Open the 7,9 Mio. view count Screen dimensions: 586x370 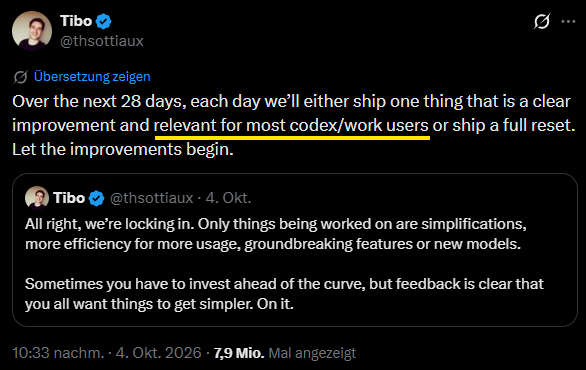click(239, 353)
